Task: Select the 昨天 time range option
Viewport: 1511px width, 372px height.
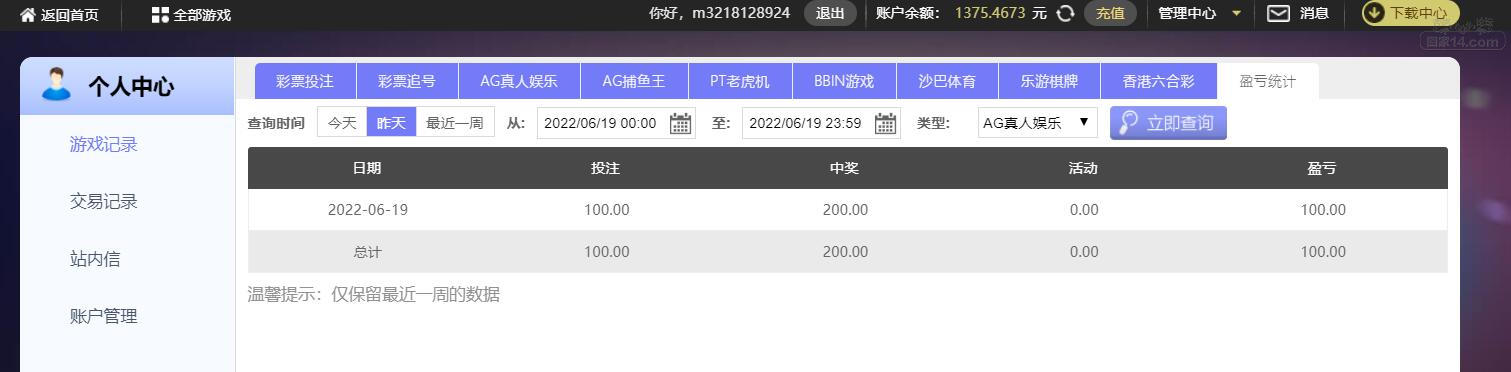Action: pos(391,122)
